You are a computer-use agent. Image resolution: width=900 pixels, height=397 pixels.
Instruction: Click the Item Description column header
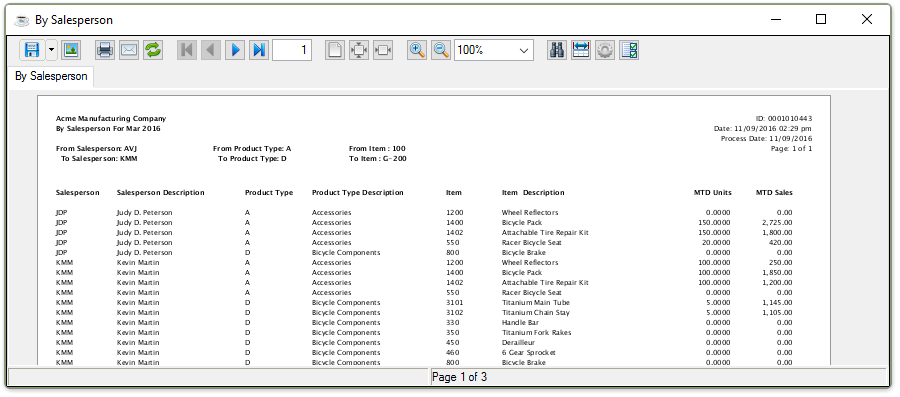click(533, 193)
